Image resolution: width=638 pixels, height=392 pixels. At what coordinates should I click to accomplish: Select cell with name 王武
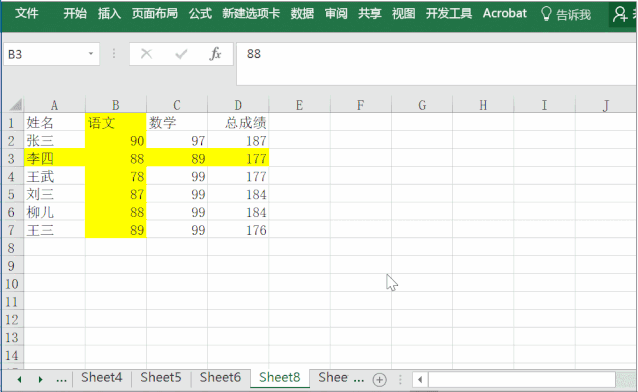click(x=55, y=176)
